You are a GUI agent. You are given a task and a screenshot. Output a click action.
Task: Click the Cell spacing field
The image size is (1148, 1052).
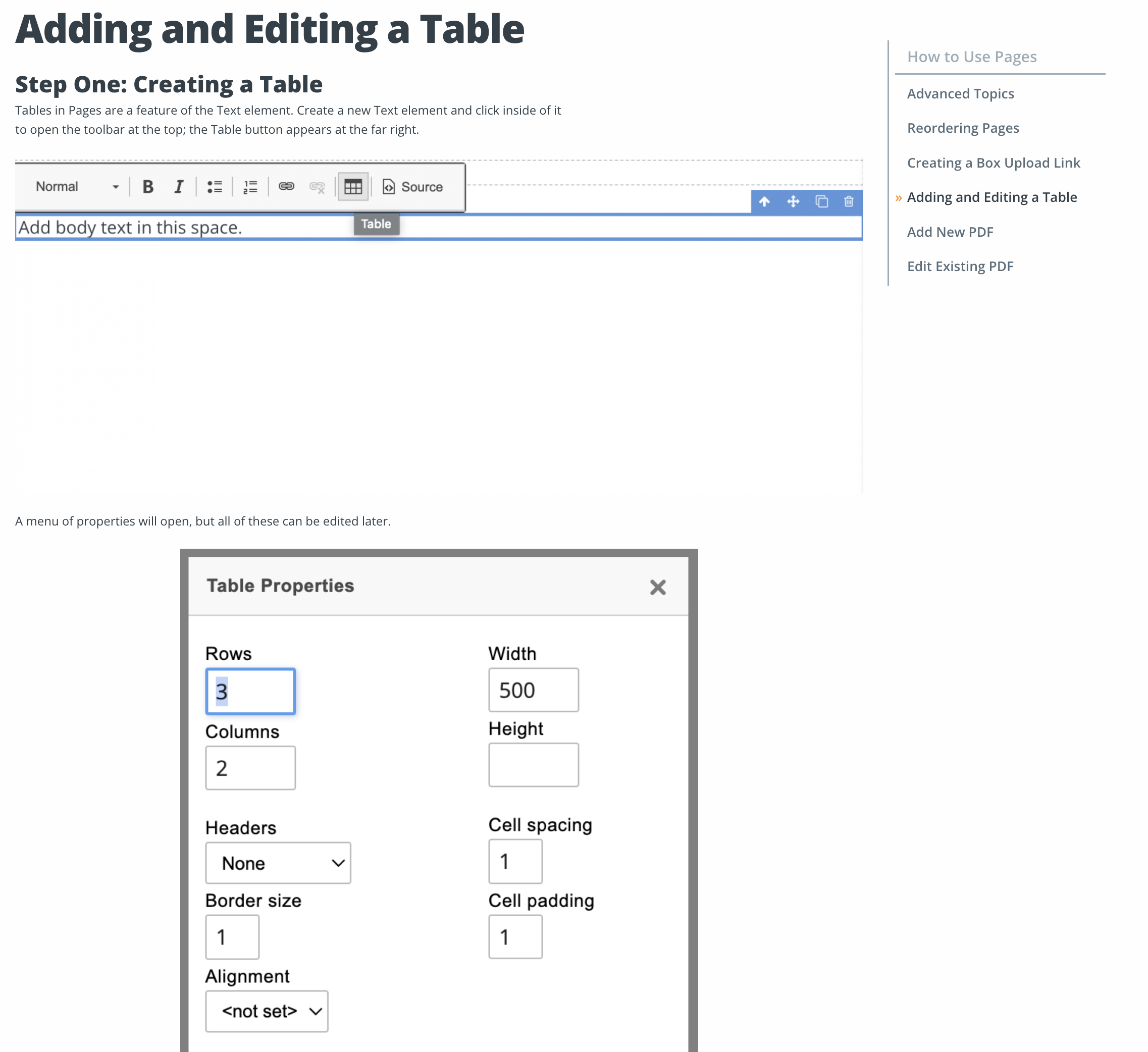pyautogui.click(x=515, y=861)
